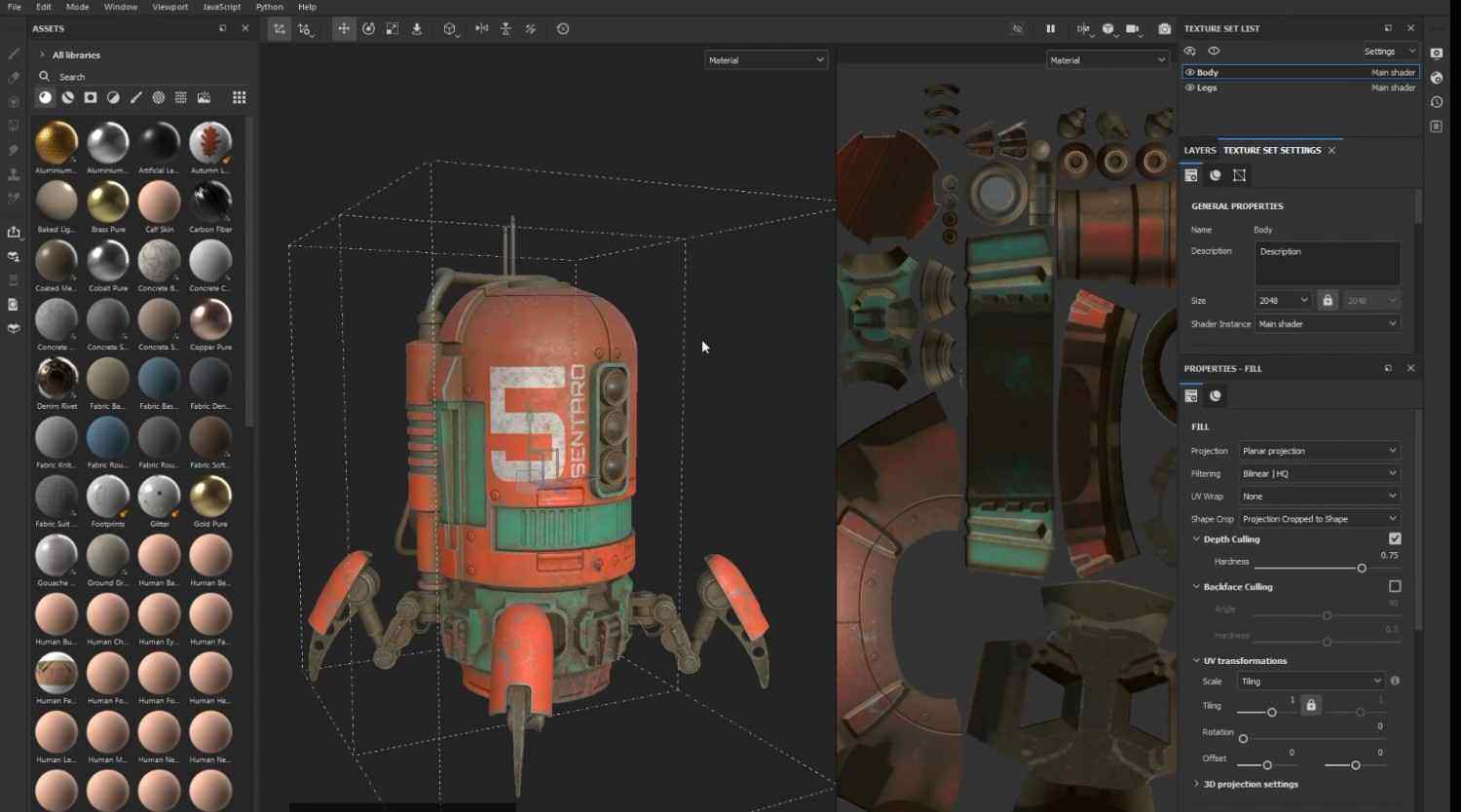Select the Legs texture set row
This screenshot has height=812, width=1461.
click(1300, 88)
